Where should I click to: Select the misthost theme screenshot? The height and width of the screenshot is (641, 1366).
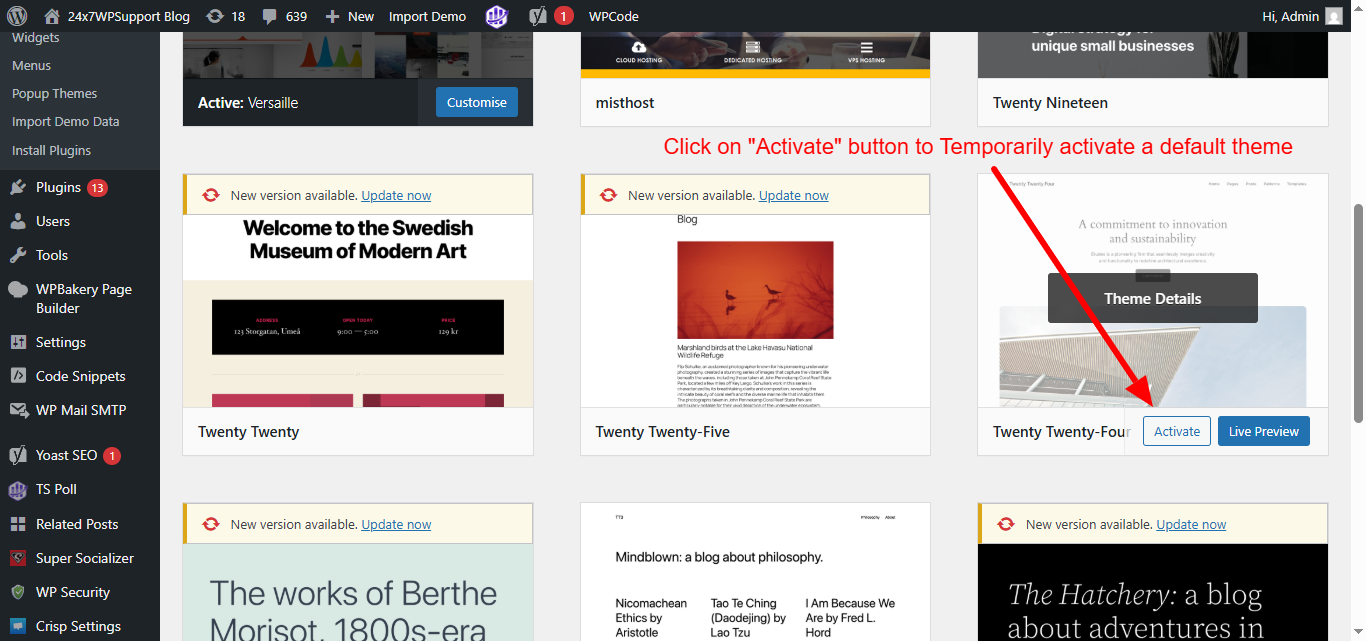pos(755,54)
